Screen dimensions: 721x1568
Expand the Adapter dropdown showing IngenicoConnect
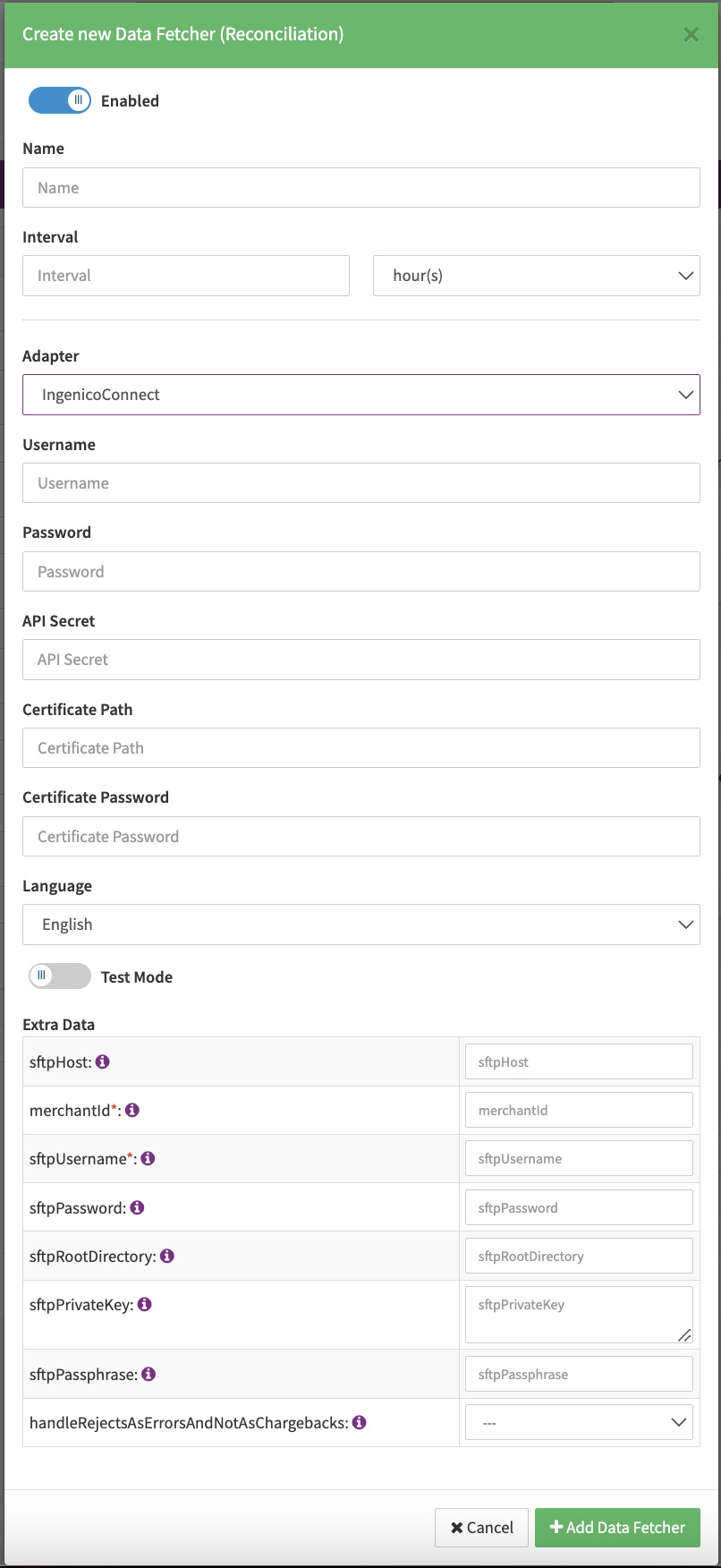tap(360, 395)
